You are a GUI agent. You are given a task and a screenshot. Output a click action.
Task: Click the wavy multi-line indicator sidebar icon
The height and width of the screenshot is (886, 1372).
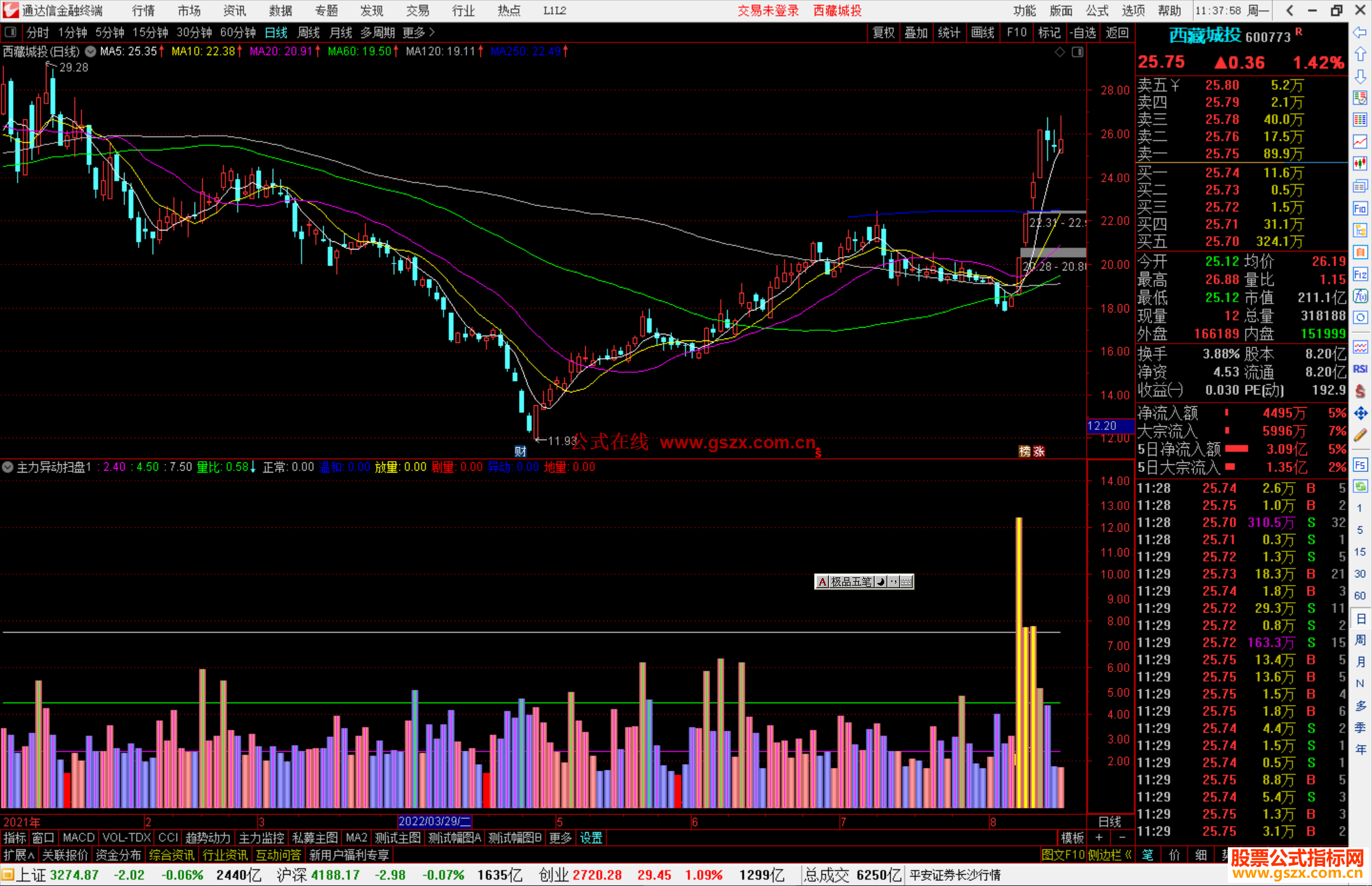tap(1360, 347)
